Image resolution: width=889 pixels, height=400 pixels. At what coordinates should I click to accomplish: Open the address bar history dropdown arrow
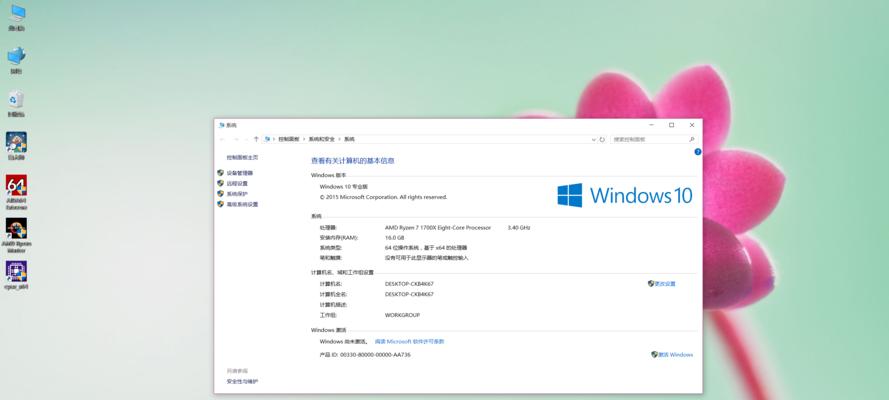tap(594, 139)
